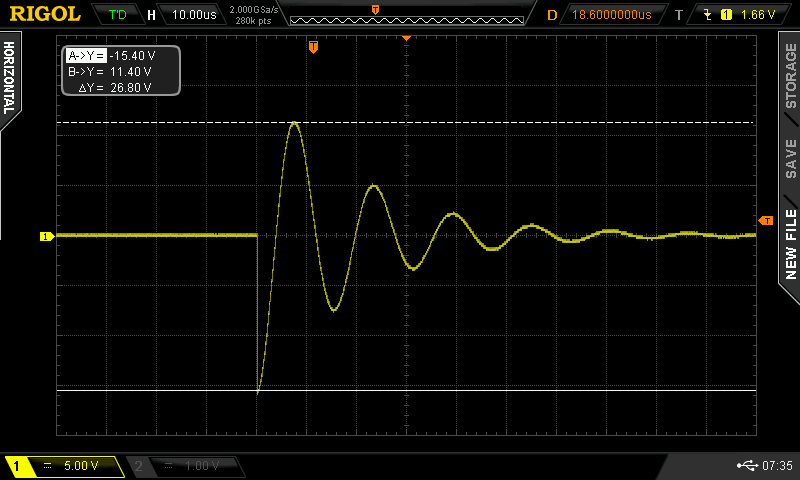Click the orange D delay label
The width and height of the screenshot is (800, 480).
552,15
